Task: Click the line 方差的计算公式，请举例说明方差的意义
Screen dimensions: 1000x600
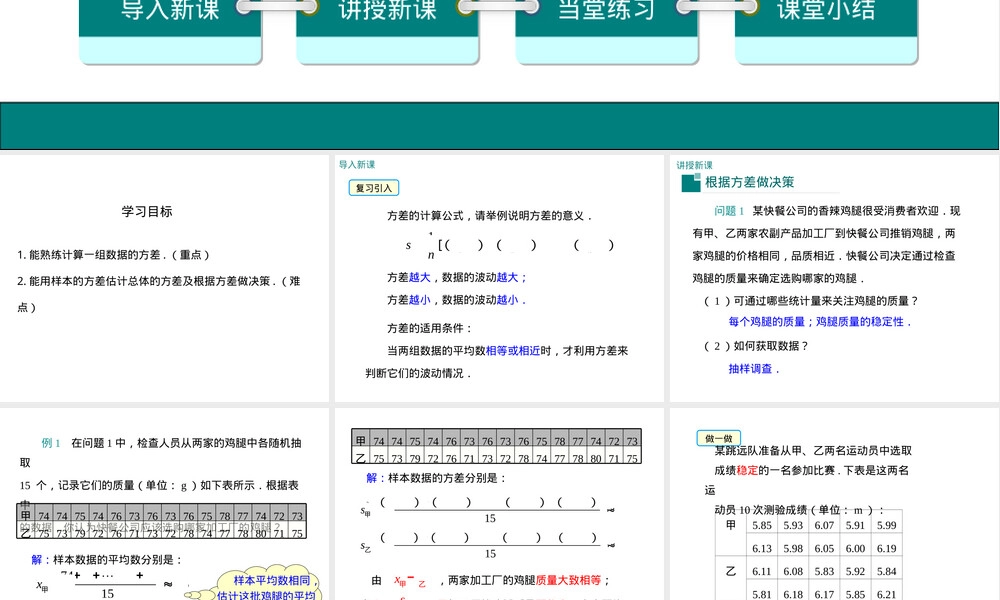Action: click(x=490, y=216)
